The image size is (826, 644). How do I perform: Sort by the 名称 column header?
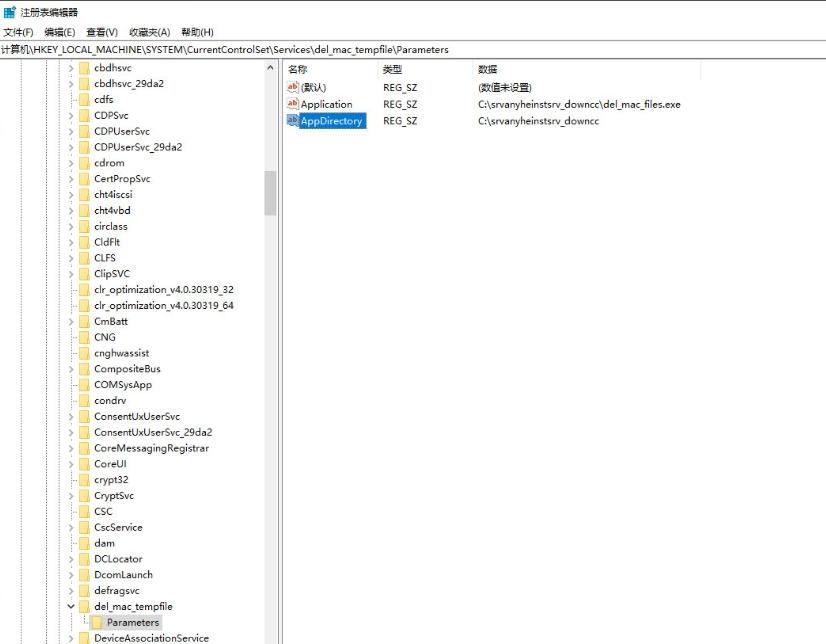[298, 69]
